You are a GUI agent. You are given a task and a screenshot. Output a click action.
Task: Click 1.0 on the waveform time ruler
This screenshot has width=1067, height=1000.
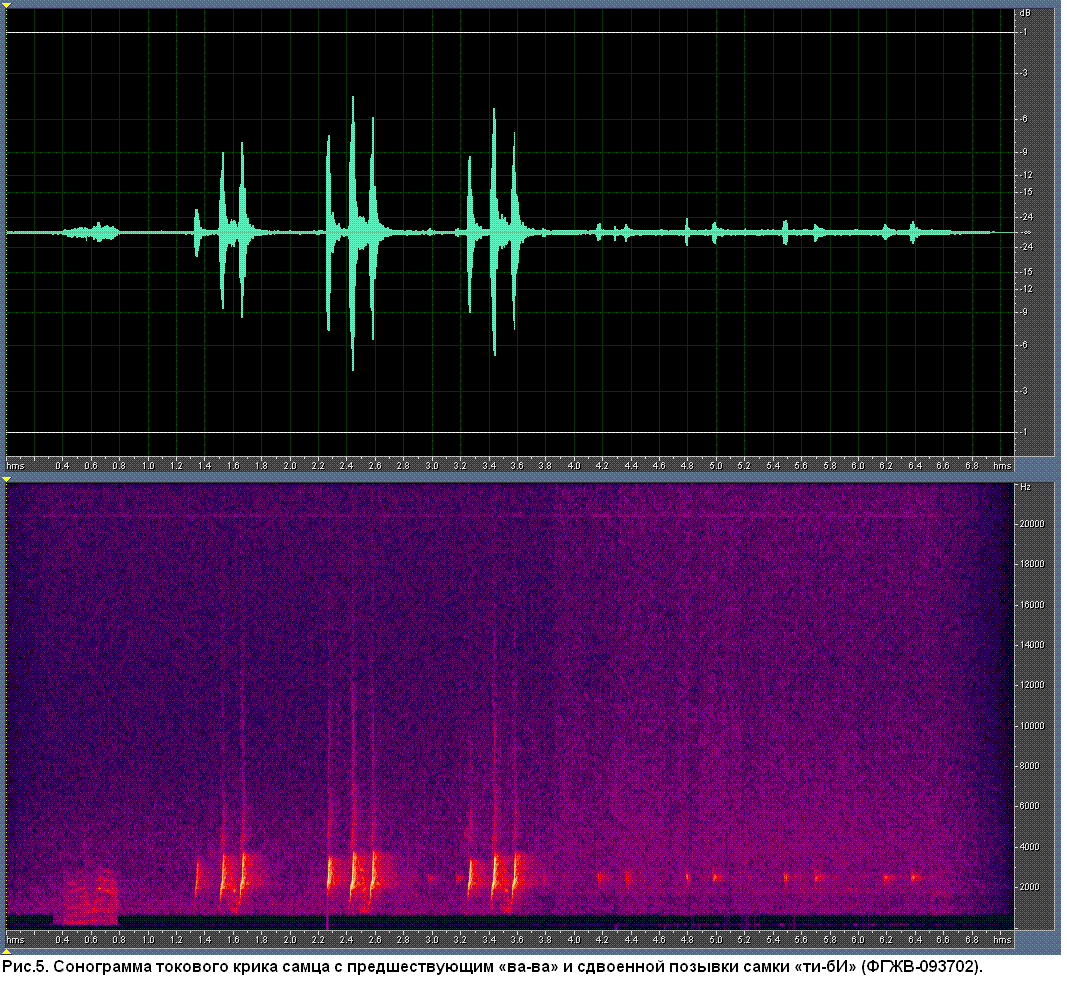click(148, 466)
